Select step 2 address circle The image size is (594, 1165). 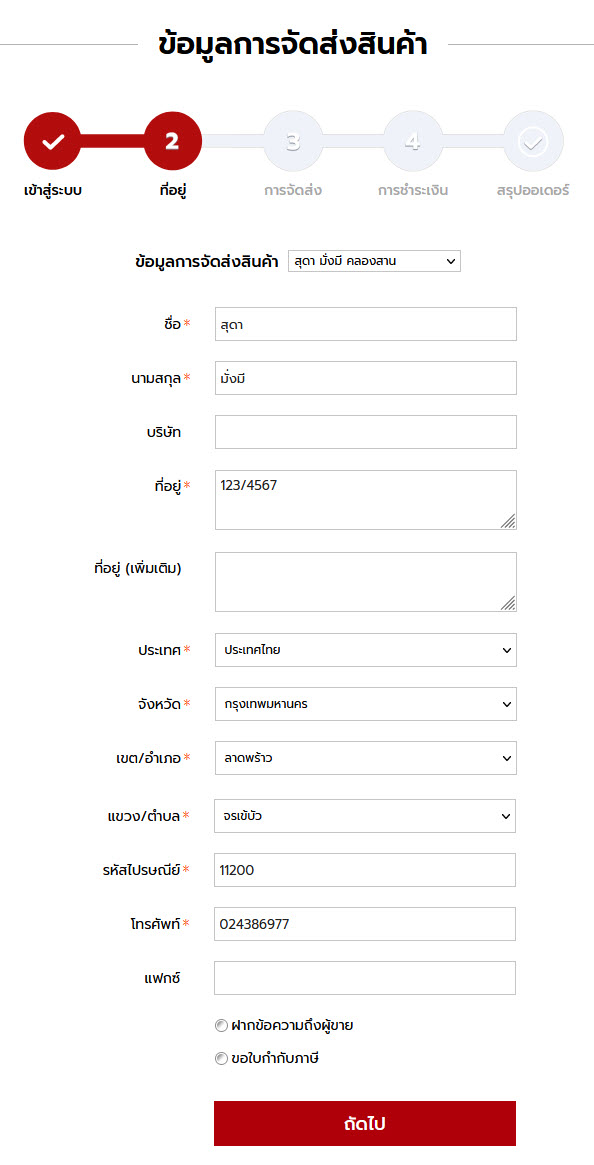172,141
